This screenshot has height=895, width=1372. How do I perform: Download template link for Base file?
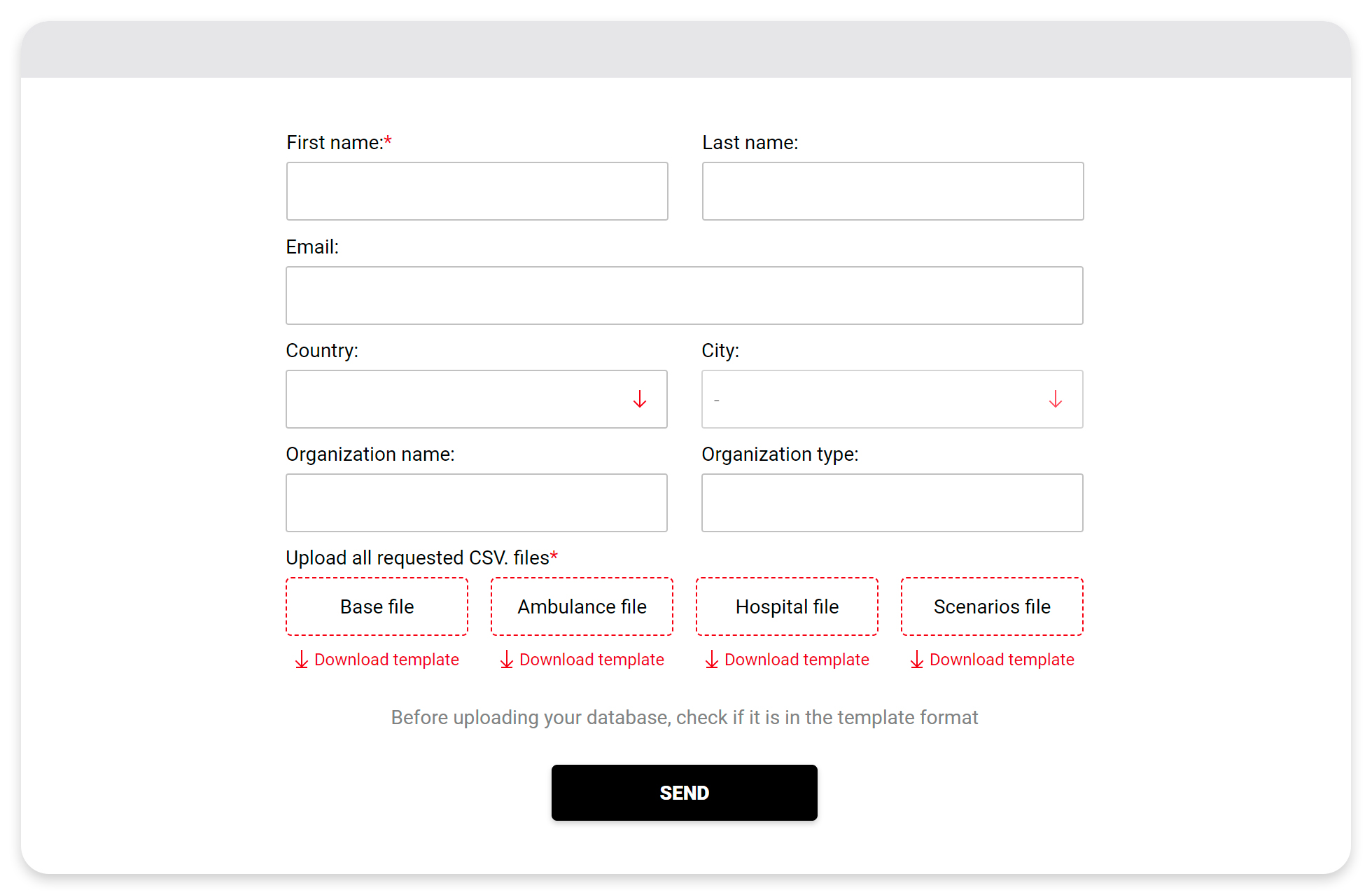point(386,660)
